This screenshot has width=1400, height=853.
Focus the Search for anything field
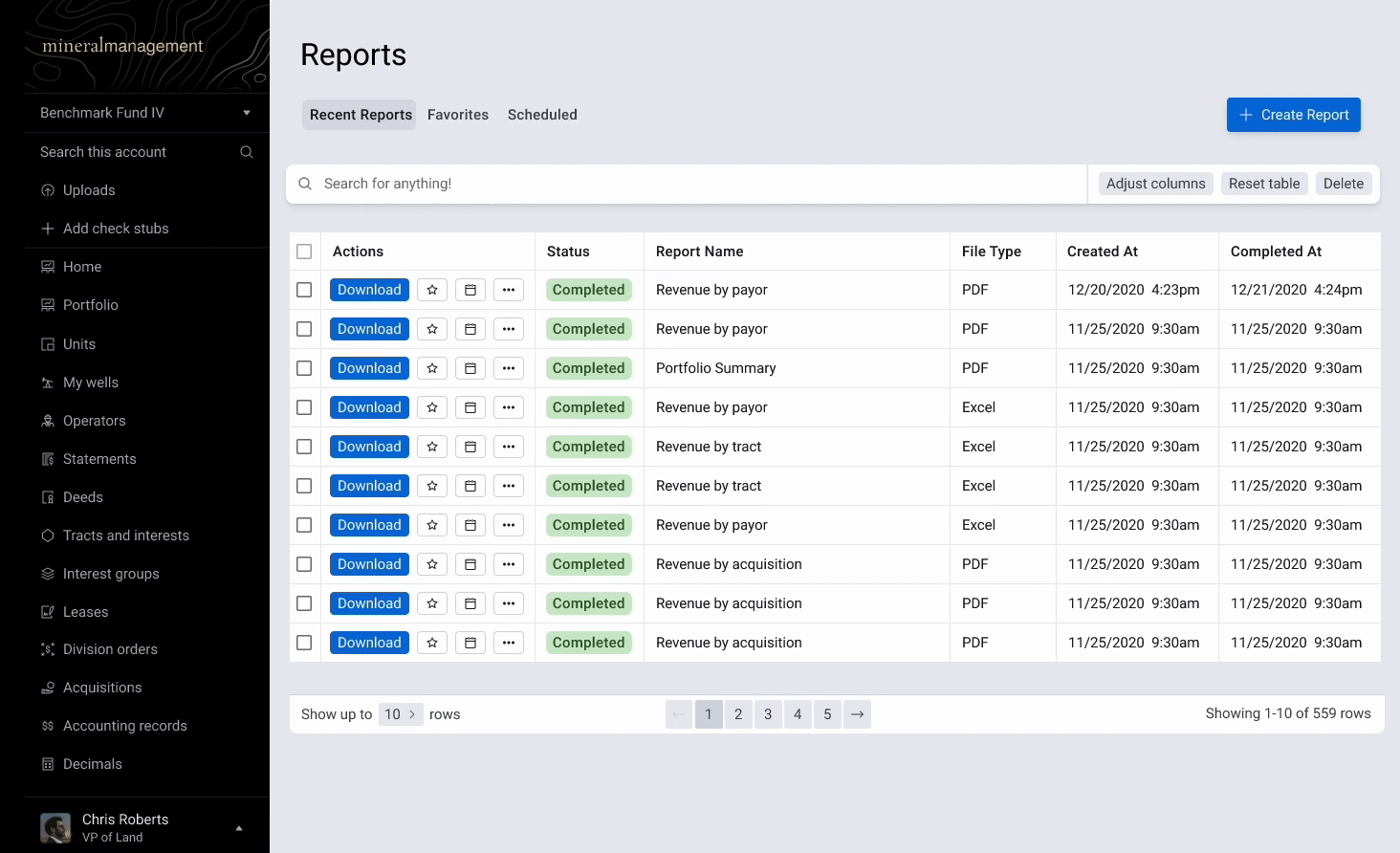click(687, 184)
